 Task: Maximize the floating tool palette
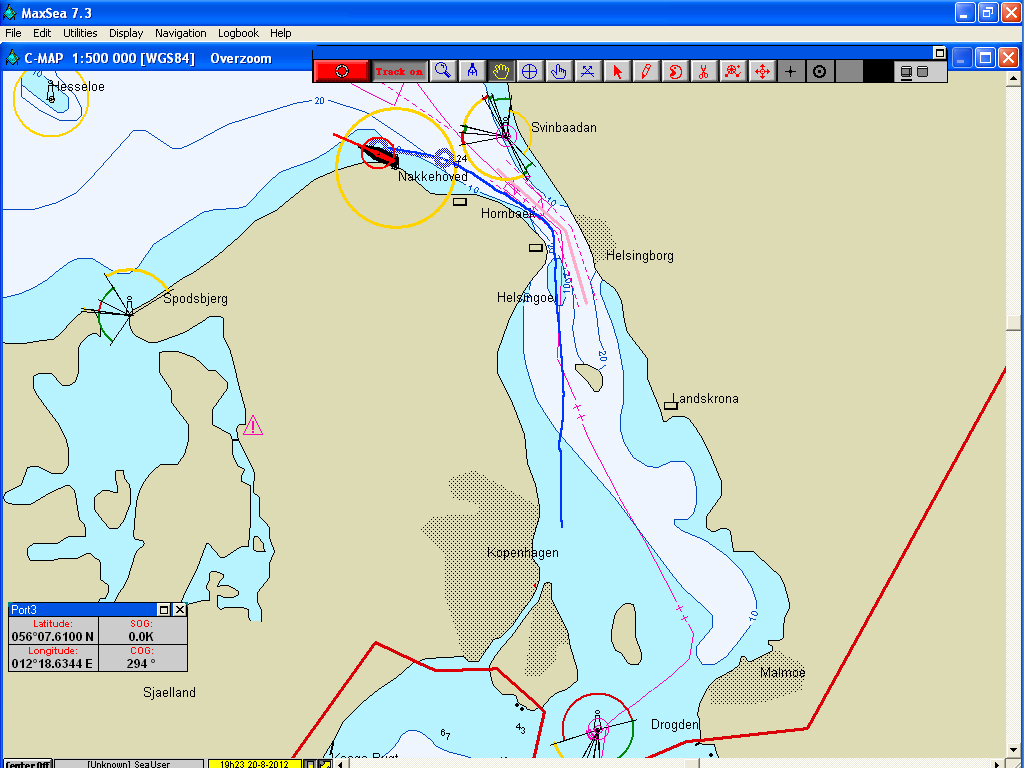click(x=939, y=53)
